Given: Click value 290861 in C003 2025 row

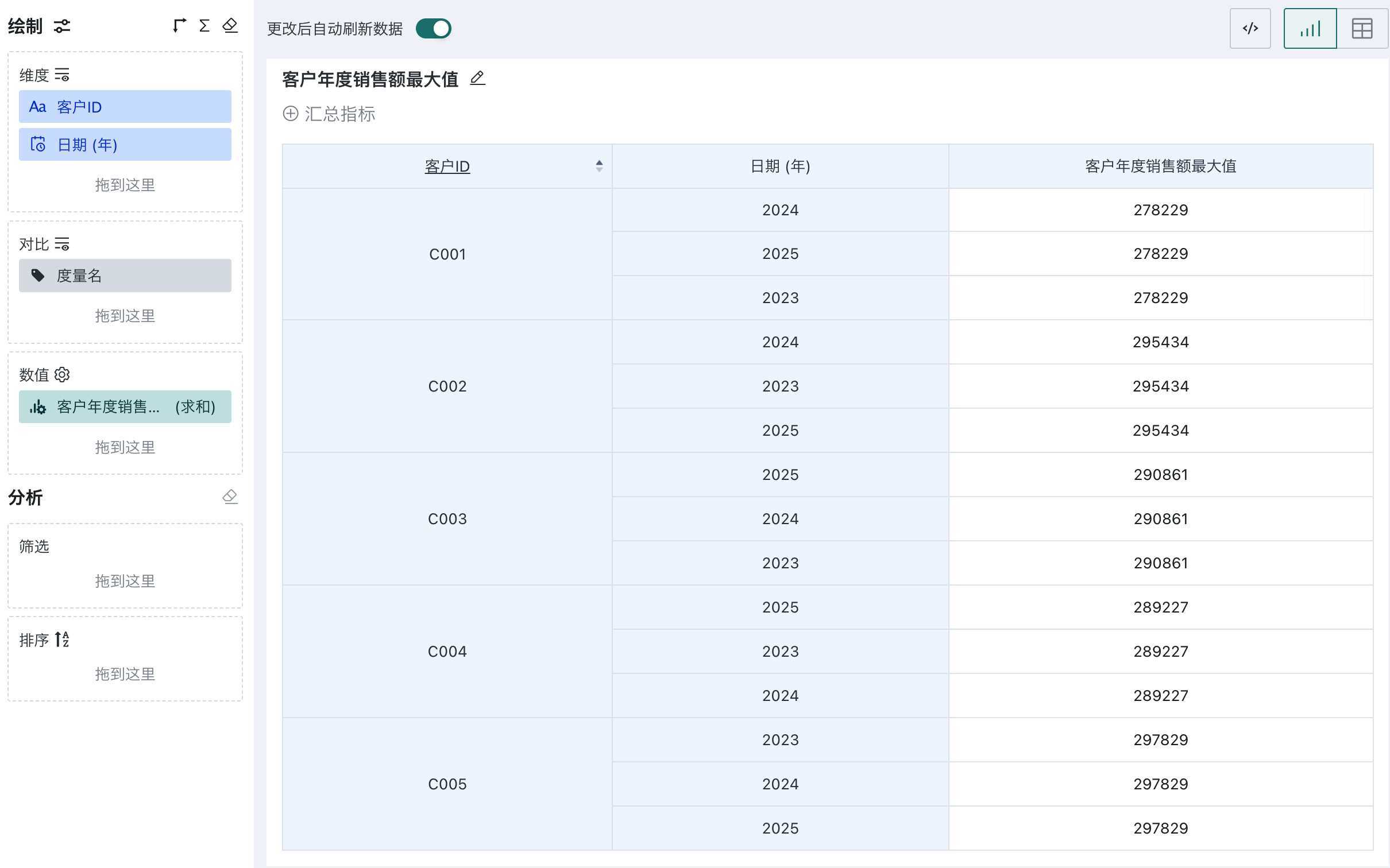Looking at the screenshot, I should coord(1160,475).
